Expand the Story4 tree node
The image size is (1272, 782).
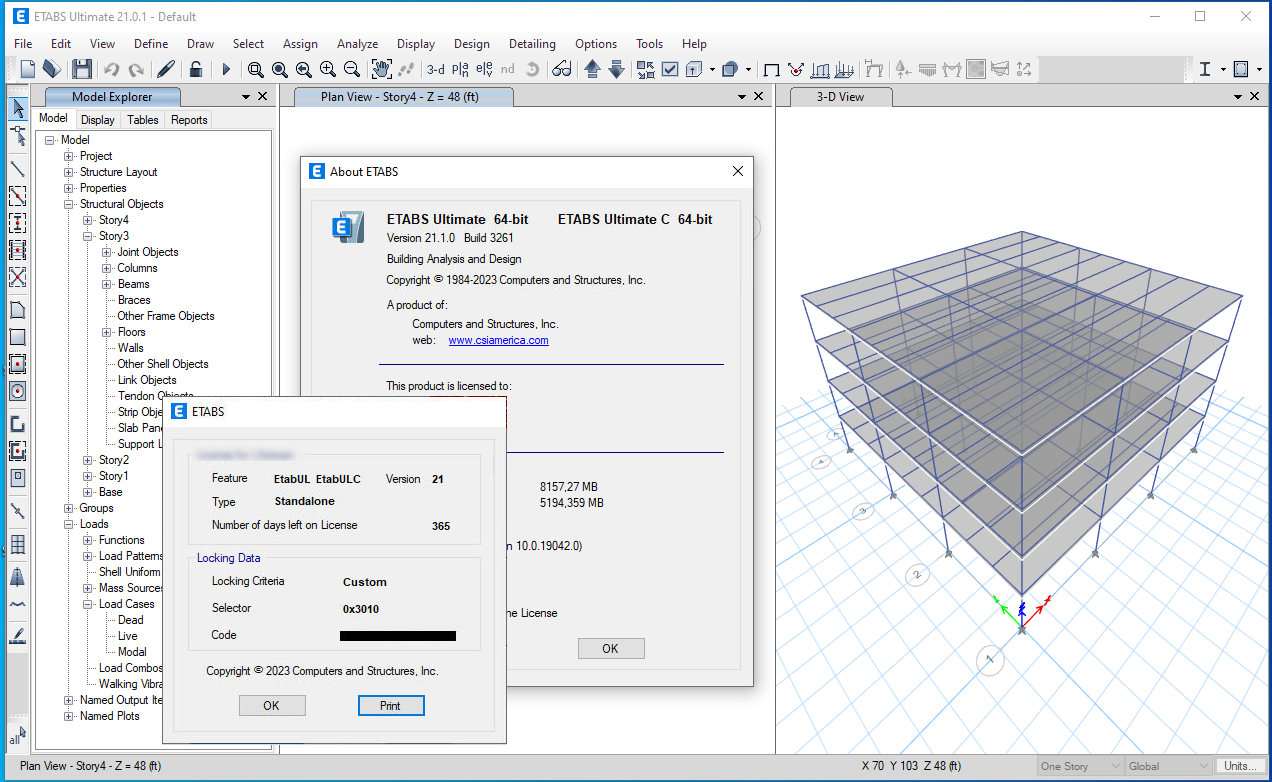click(88, 220)
